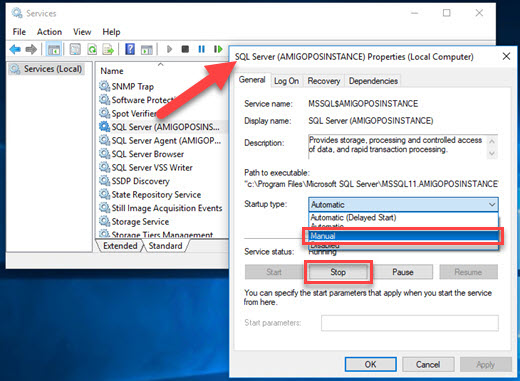The height and width of the screenshot is (381, 520).
Task: Click the Name column header
Action: click(x=112, y=71)
